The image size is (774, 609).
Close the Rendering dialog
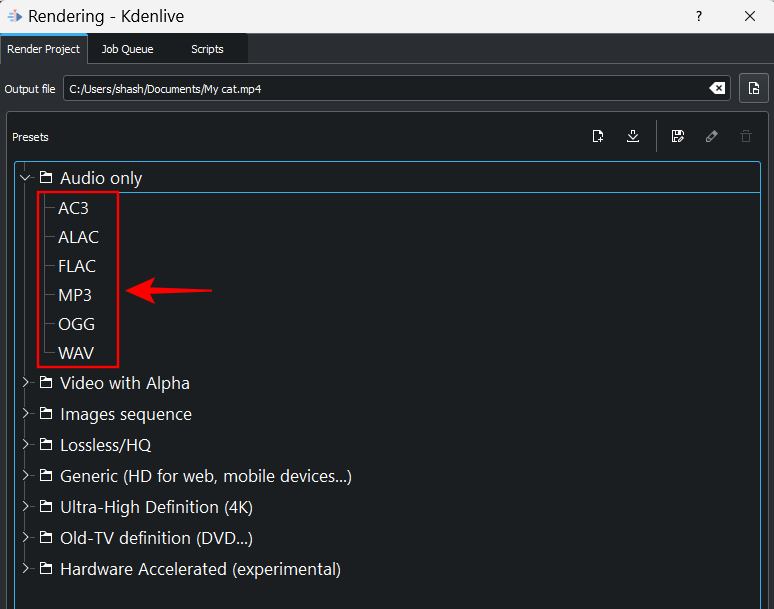click(x=749, y=16)
